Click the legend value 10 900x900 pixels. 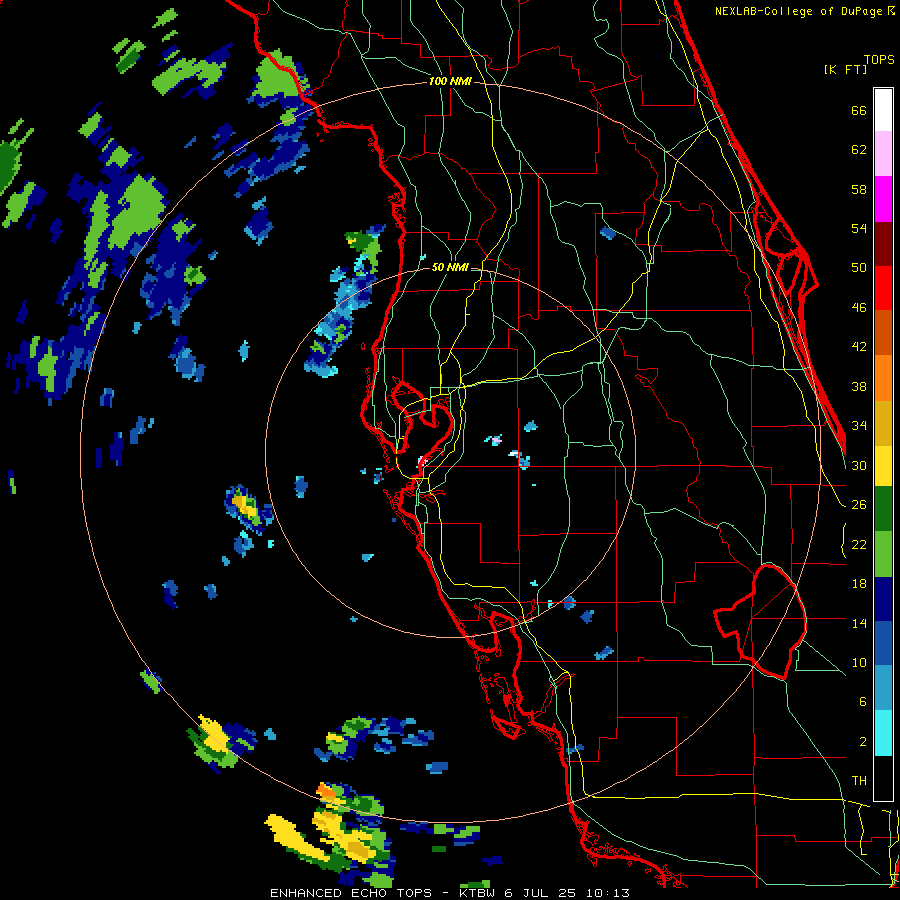859,663
